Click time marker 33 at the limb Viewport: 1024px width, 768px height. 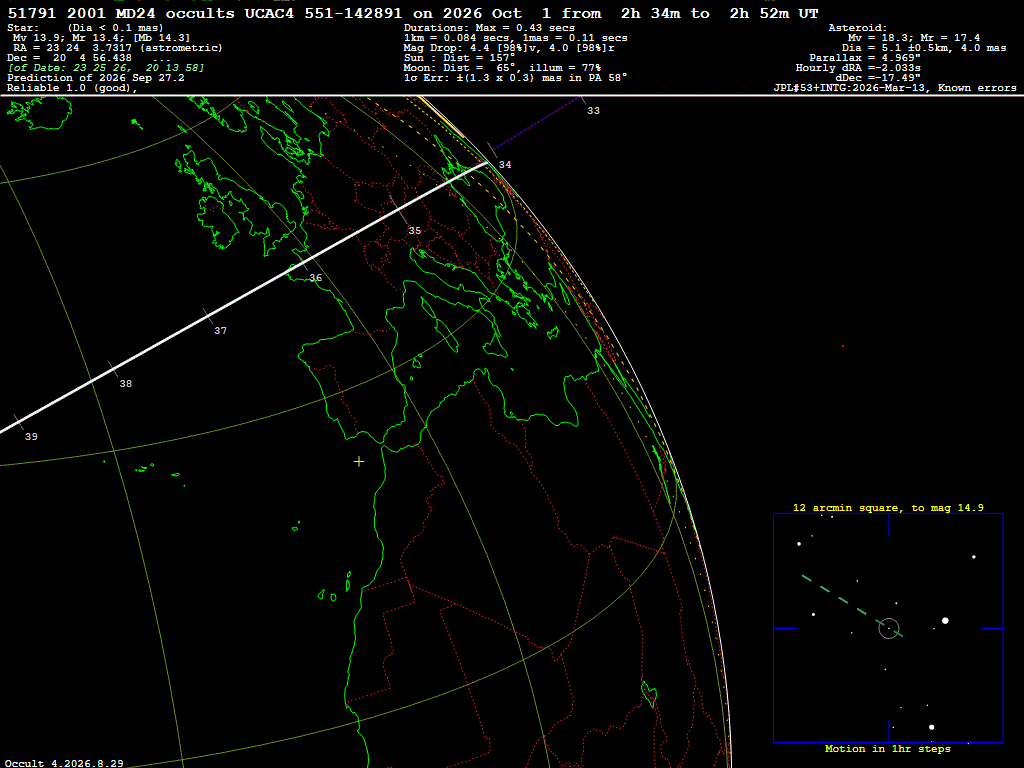(x=593, y=110)
